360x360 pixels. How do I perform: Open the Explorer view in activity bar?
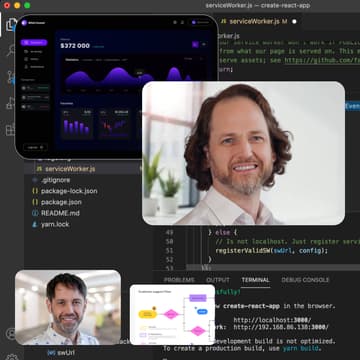11,24
